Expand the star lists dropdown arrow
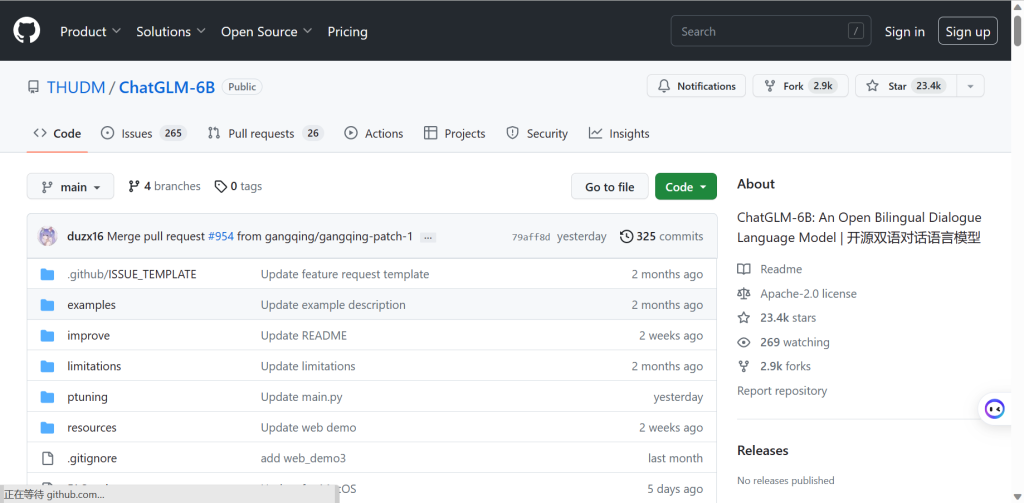Viewport: 1024px width, 503px height. (x=969, y=86)
